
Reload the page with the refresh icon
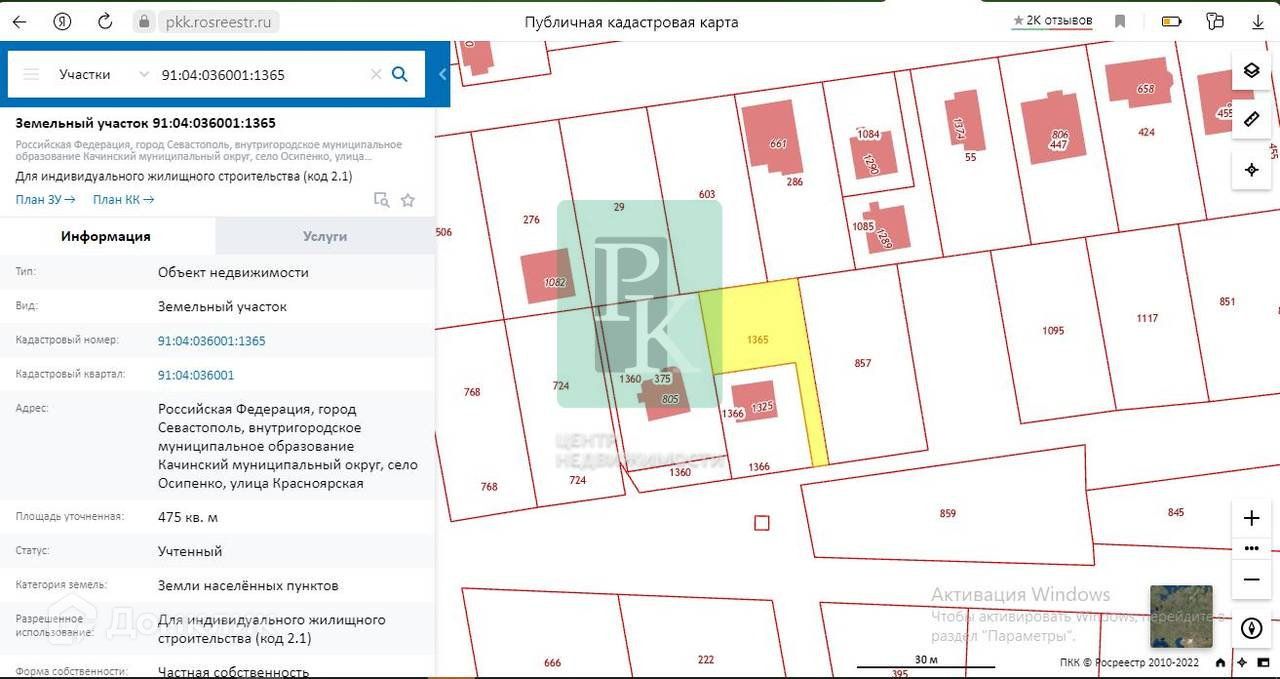click(x=105, y=21)
